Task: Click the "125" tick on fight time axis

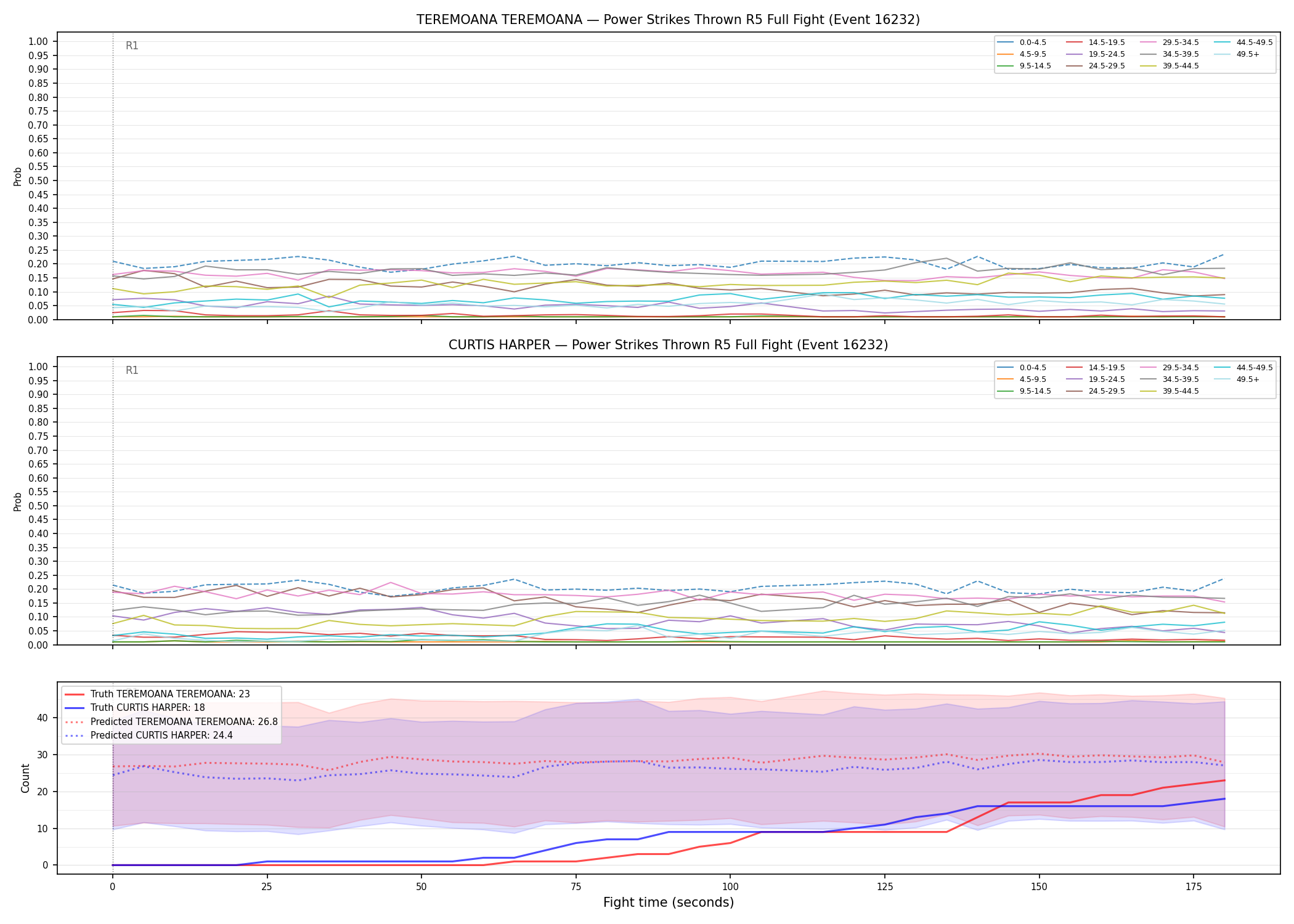Action: coord(885,887)
